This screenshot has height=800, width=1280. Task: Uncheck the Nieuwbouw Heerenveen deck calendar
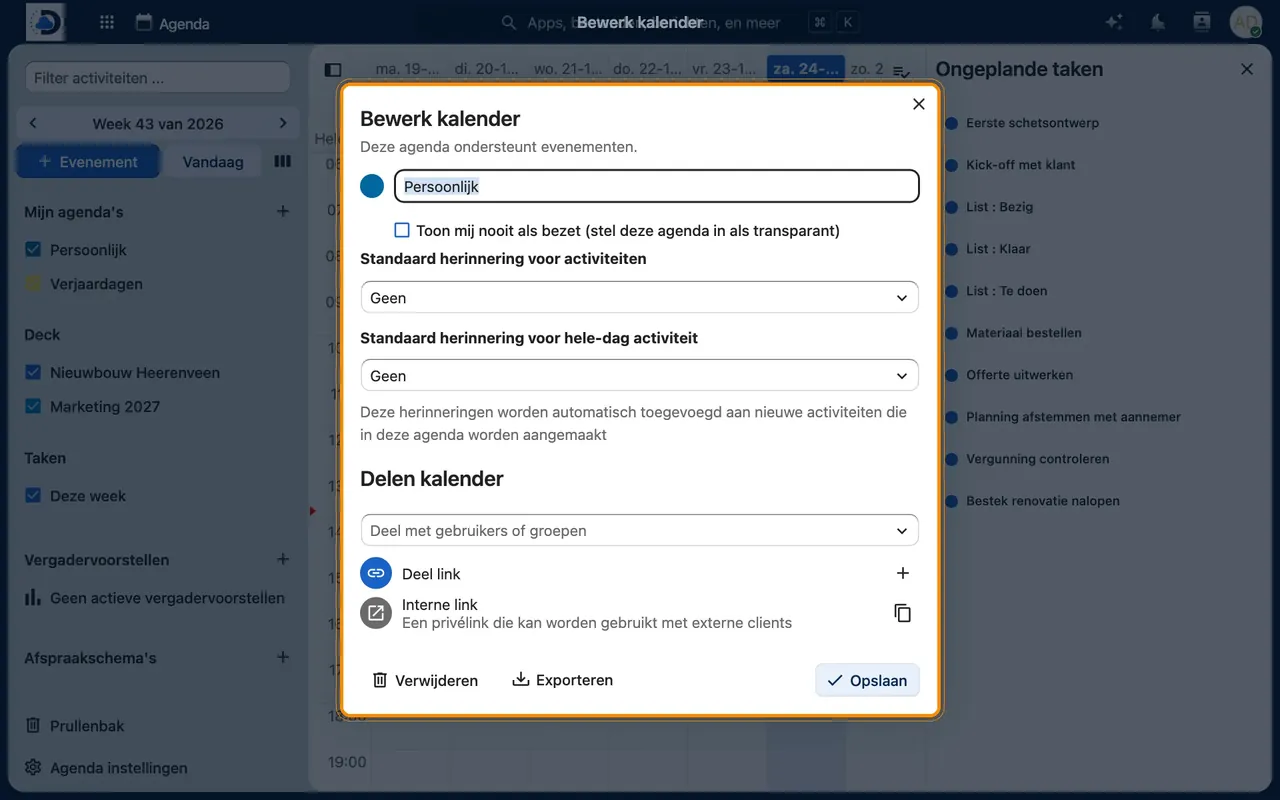point(33,372)
